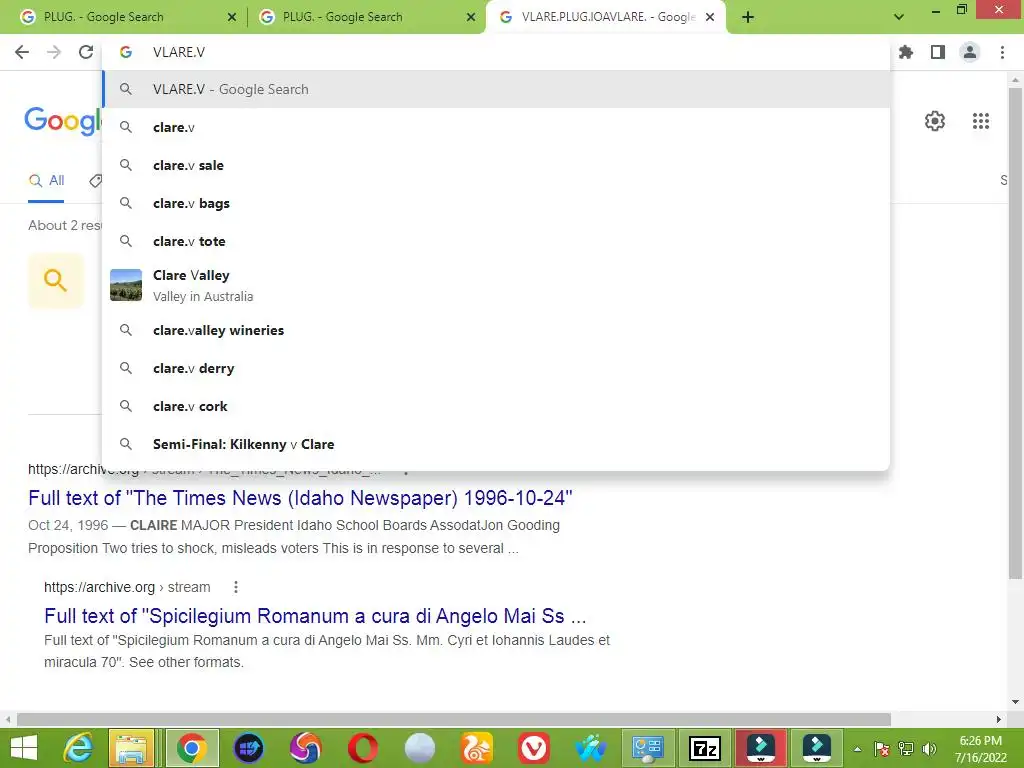Click the address bar containing VLARE.V

tap(496, 52)
